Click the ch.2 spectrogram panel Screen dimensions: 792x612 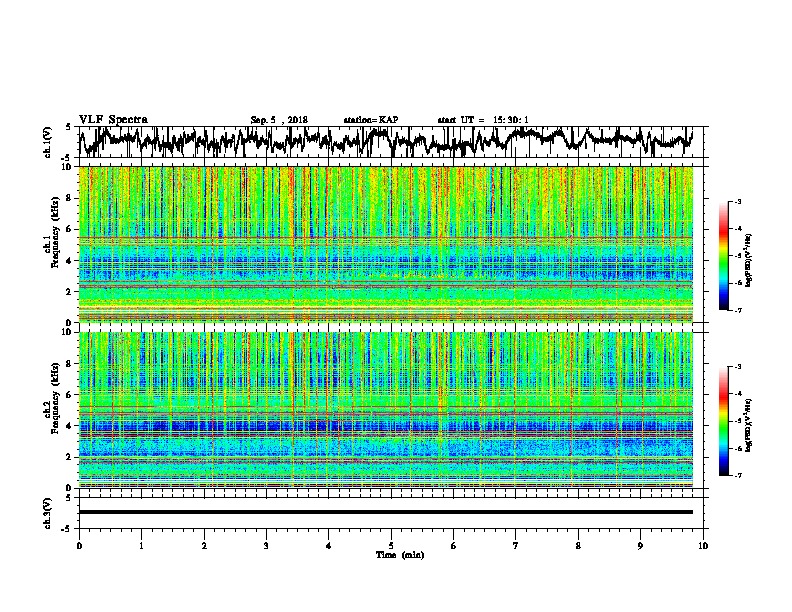pos(386,410)
